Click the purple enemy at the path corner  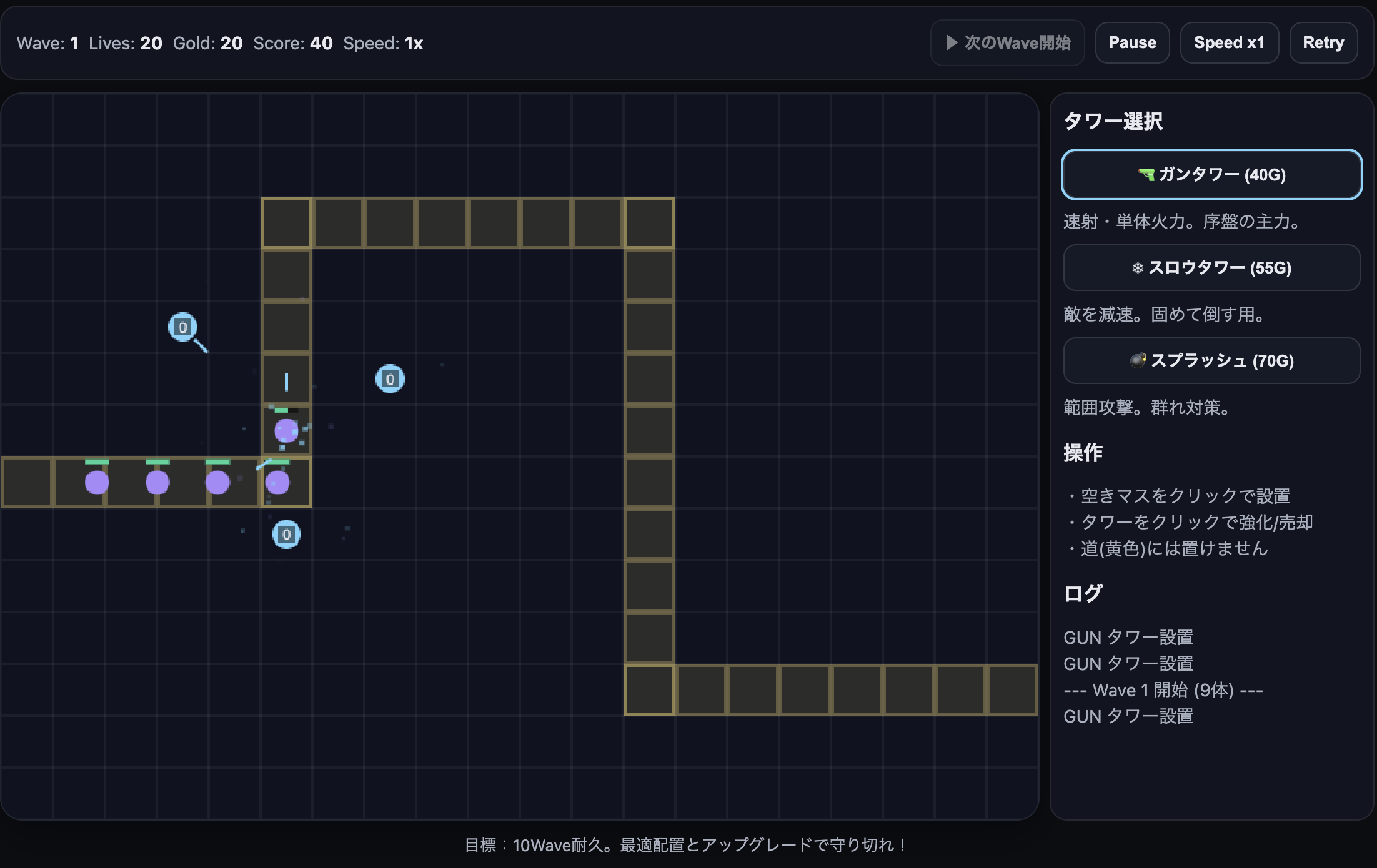(x=278, y=482)
